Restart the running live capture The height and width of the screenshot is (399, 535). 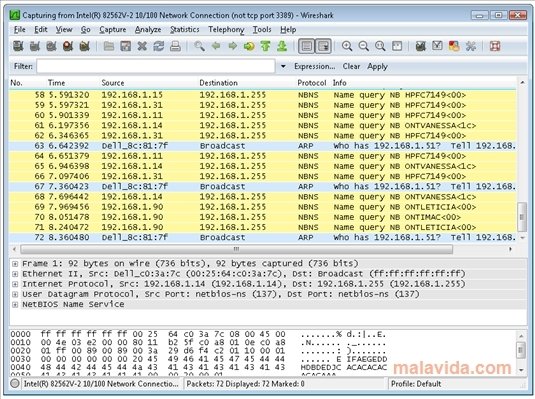click(85, 46)
